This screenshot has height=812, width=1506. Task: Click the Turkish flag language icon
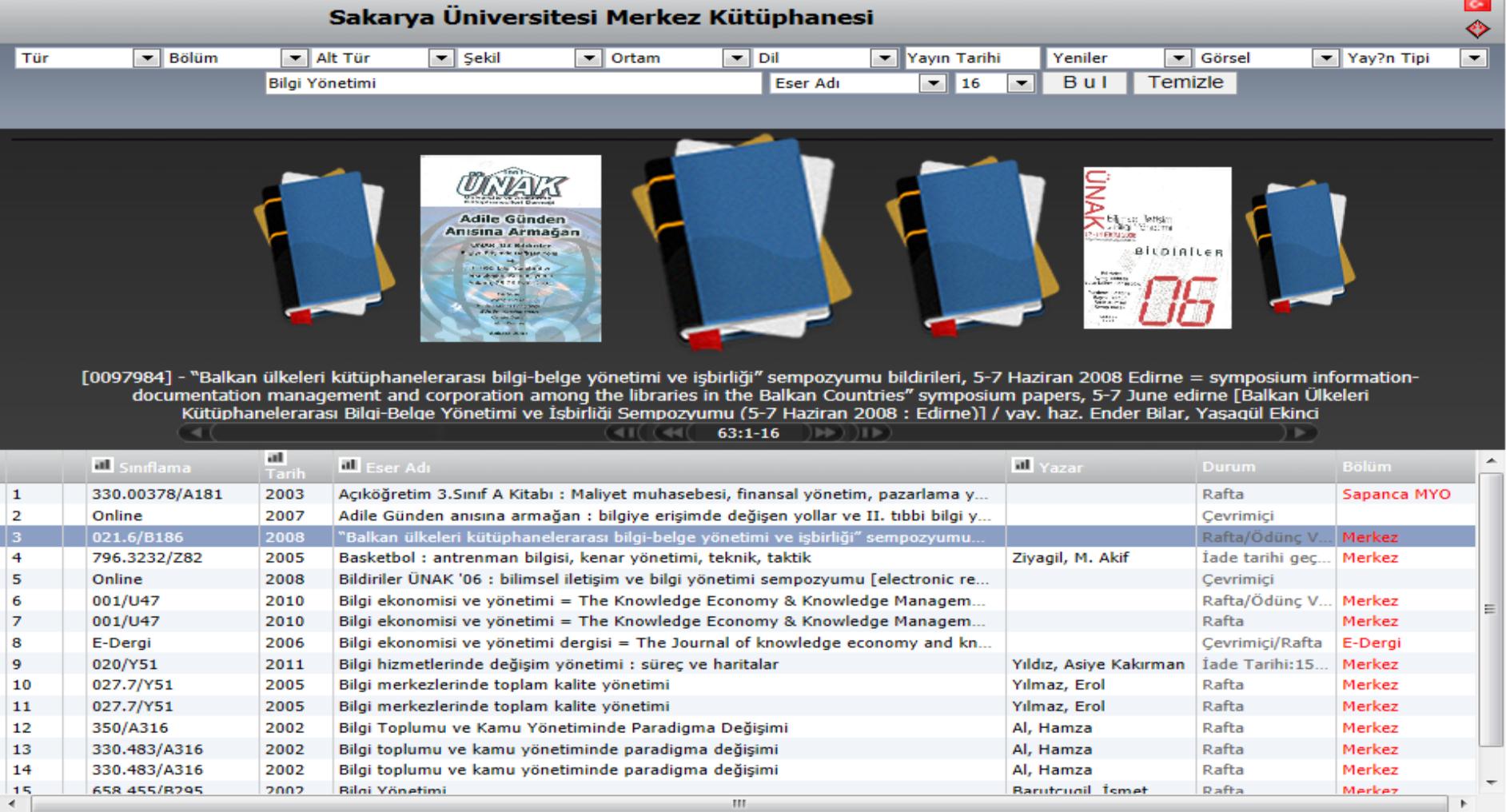point(1478,5)
